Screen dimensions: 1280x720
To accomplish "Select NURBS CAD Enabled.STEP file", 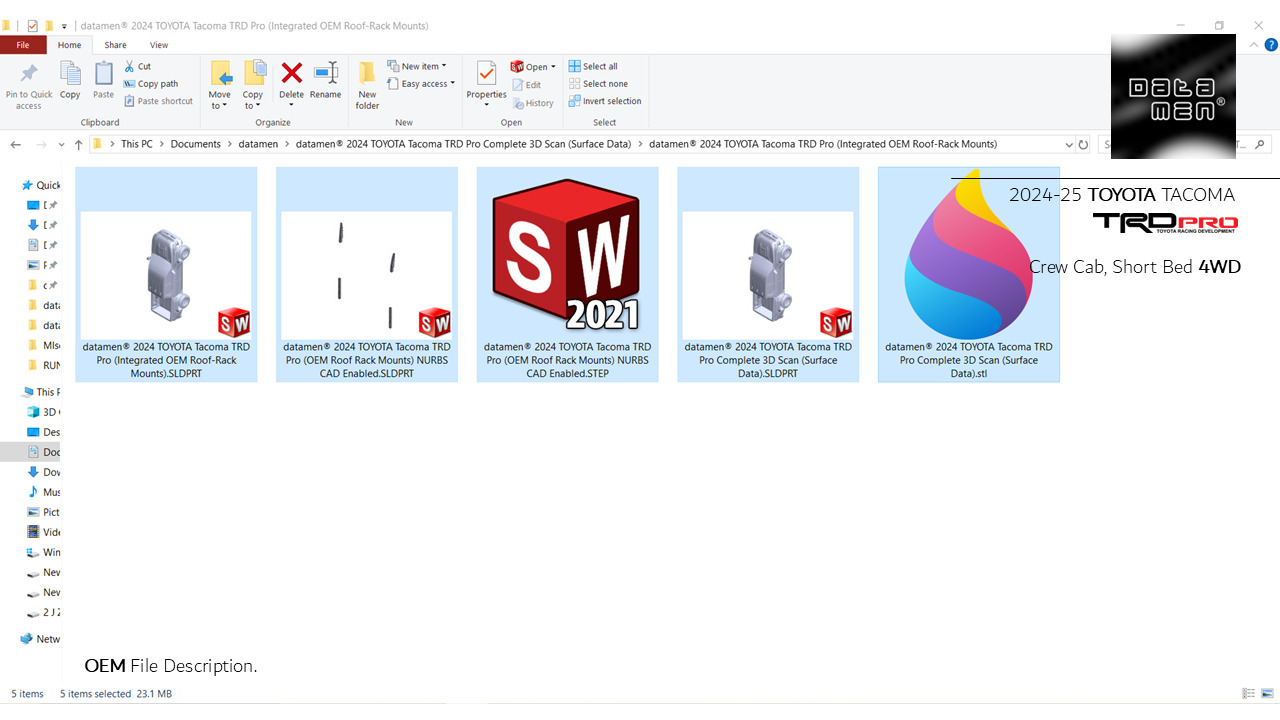I will coord(567,274).
